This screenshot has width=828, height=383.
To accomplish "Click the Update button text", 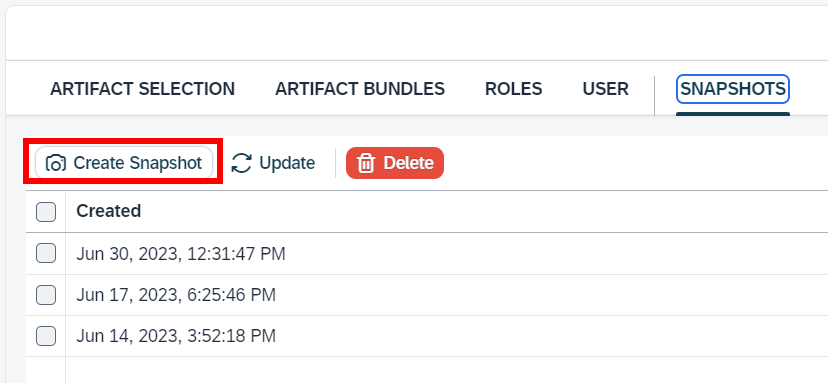I will [287, 163].
